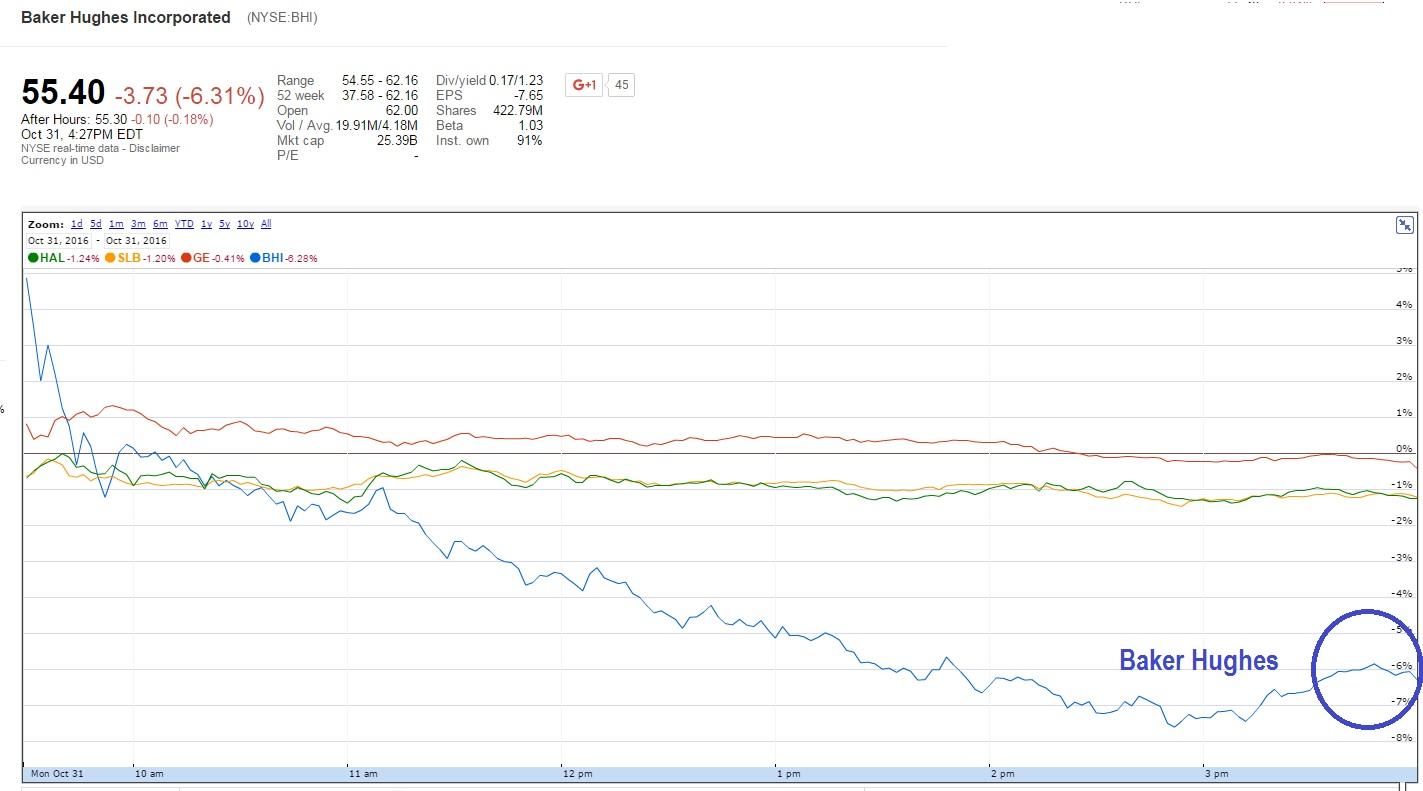Click the start date field Oct 31, 2016

click(58, 241)
